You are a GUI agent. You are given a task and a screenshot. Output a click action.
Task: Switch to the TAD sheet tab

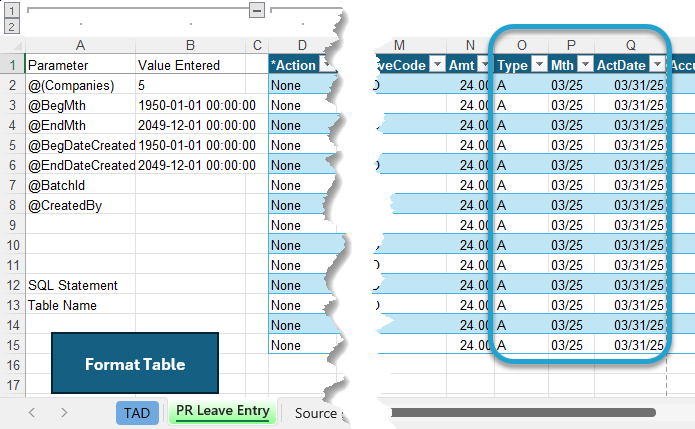coord(137,413)
